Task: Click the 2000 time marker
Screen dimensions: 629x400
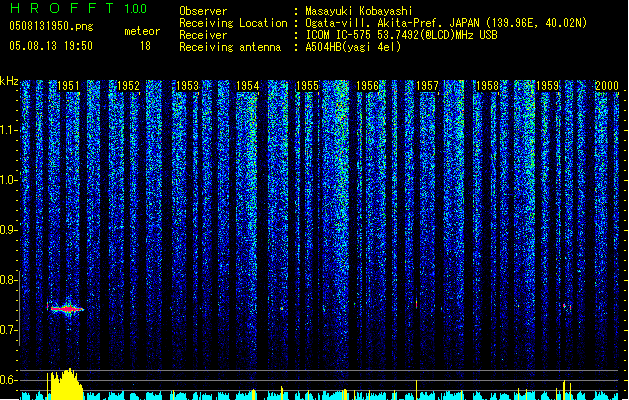Action: pos(607,86)
